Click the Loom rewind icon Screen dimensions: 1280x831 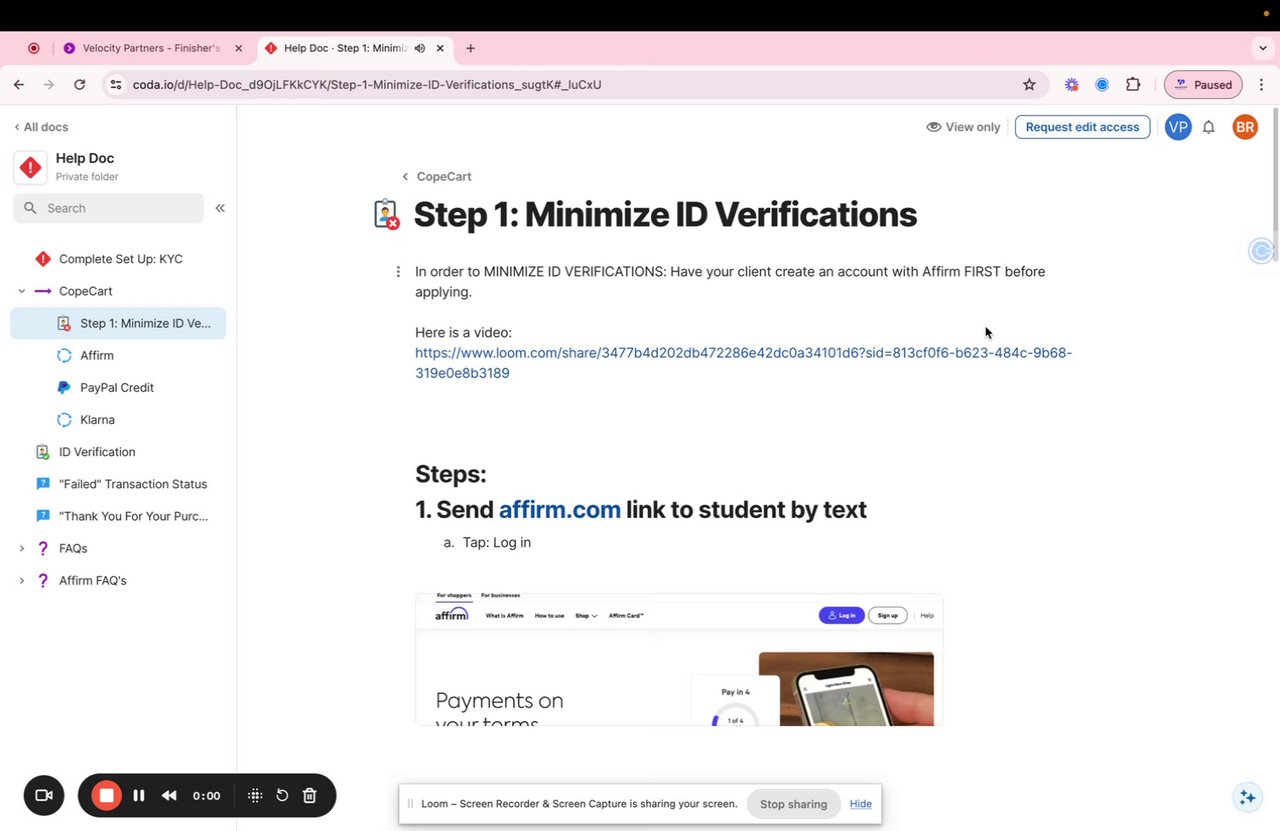[x=169, y=796]
